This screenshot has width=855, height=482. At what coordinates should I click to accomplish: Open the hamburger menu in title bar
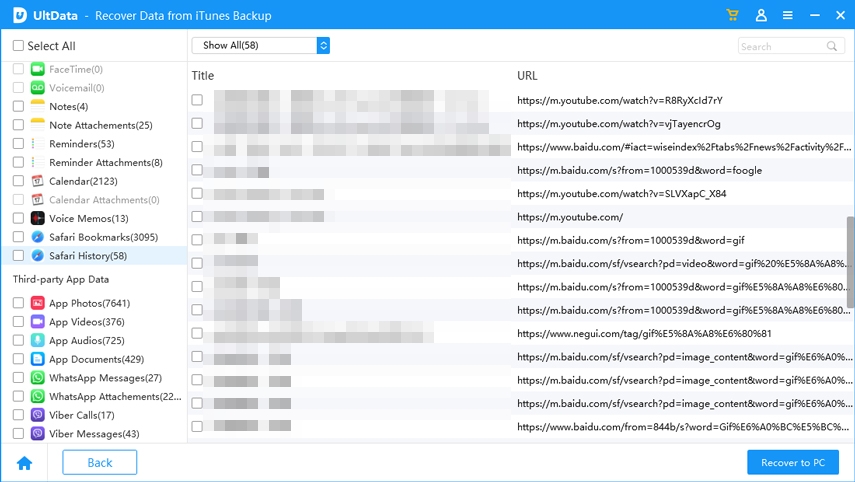(x=788, y=16)
